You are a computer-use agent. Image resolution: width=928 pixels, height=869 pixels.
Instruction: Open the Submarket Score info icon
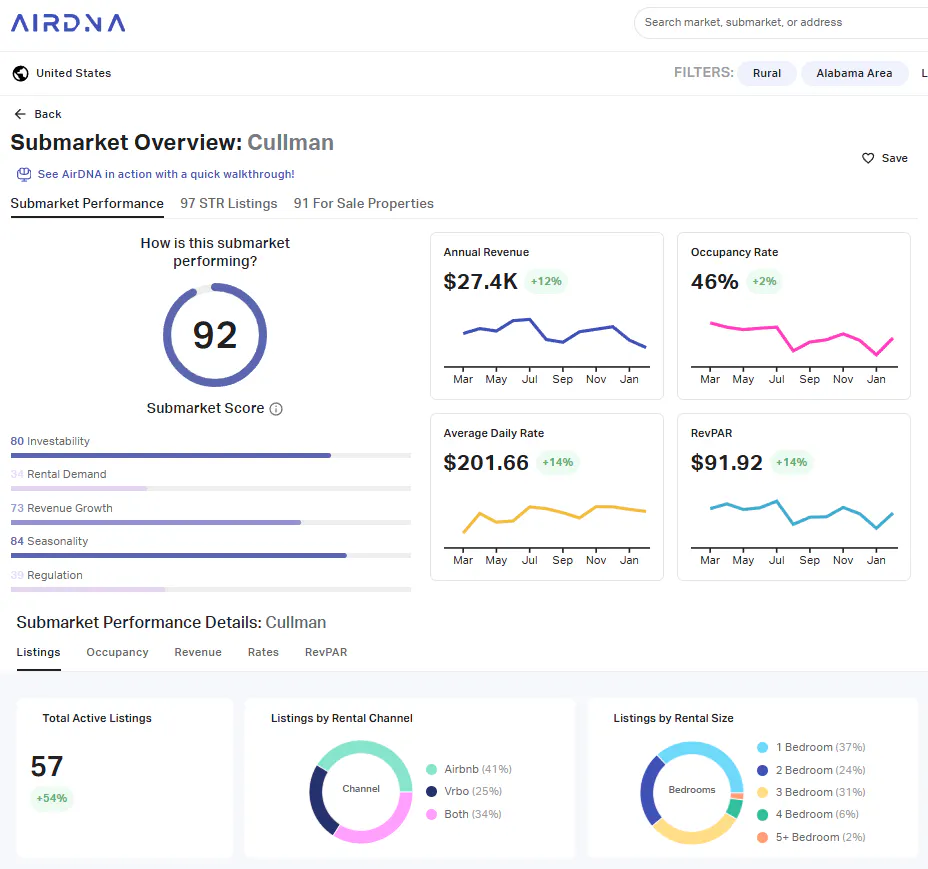(276, 409)
